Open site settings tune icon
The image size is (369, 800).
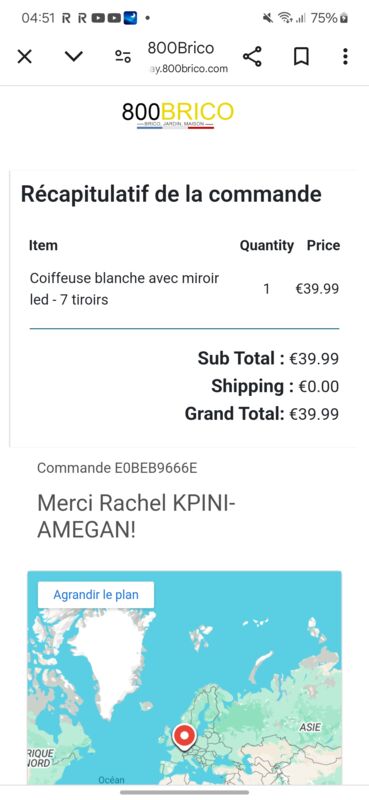[x=122, y=57]
